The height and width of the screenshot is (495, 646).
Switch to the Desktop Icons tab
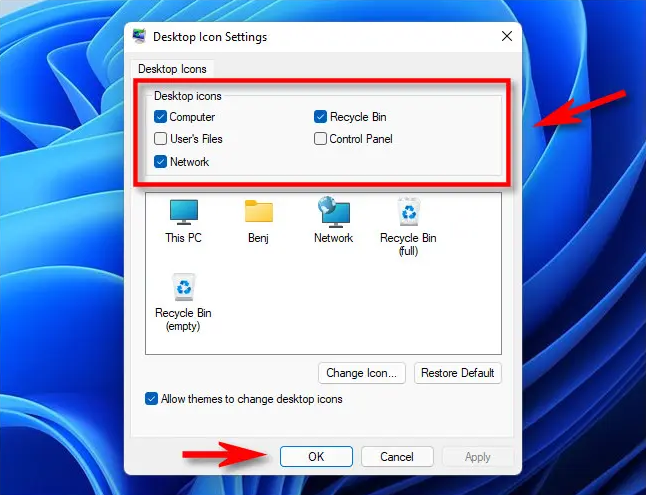pyautogui.click(x=172, y=69)
